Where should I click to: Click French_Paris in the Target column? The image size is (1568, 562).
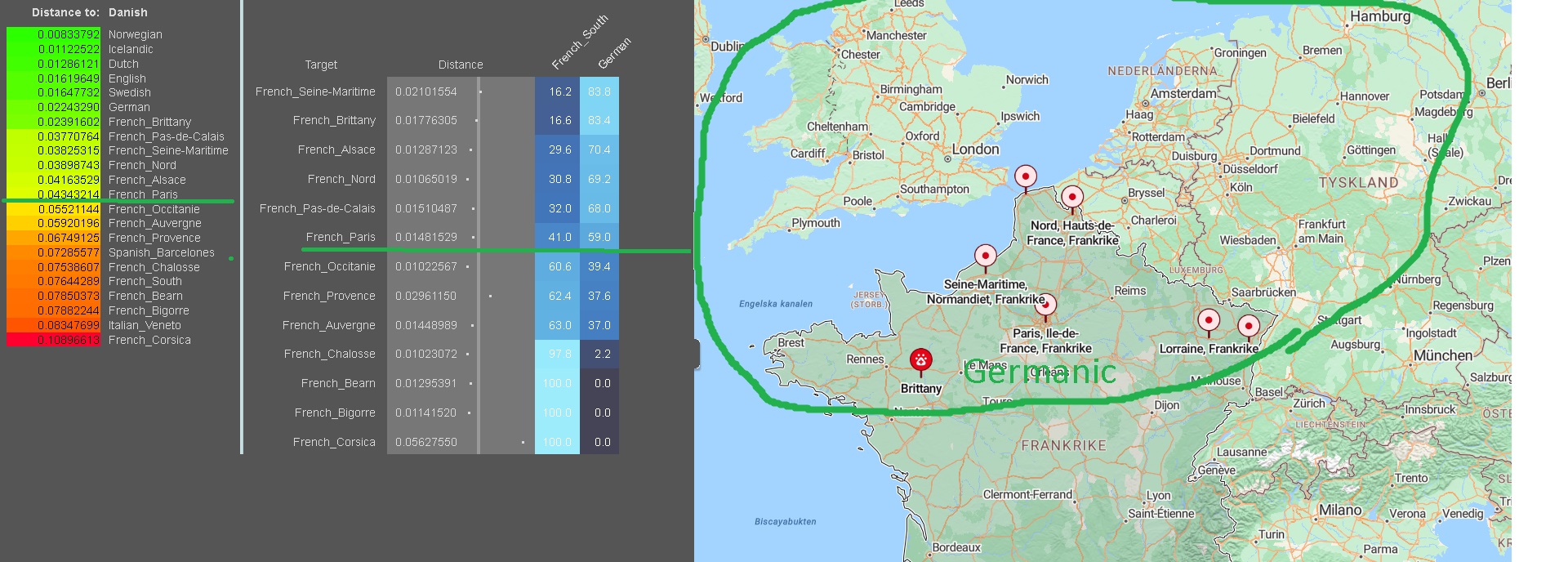pos(341,237)
